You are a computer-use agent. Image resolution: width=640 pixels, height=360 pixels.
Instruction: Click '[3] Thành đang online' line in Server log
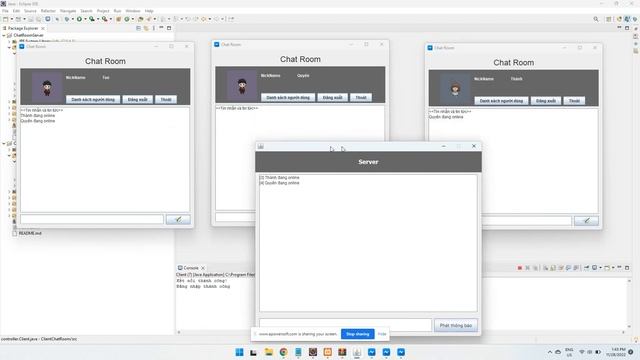pyautogui.click(x=280, y=178)
